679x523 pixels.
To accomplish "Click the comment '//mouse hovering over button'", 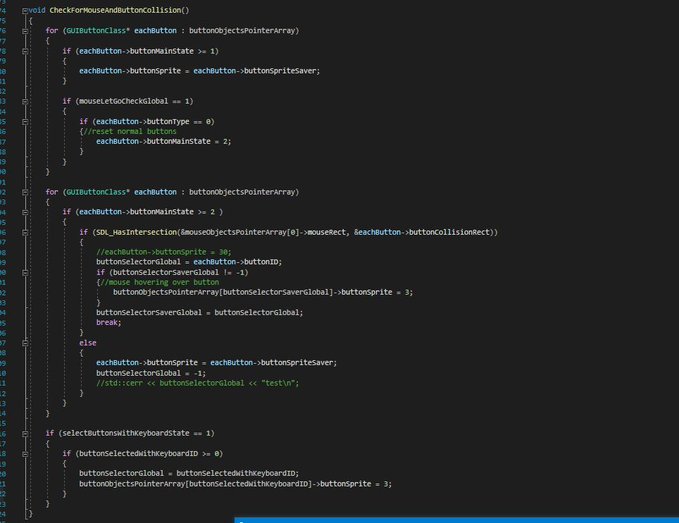I will point(159,282).
